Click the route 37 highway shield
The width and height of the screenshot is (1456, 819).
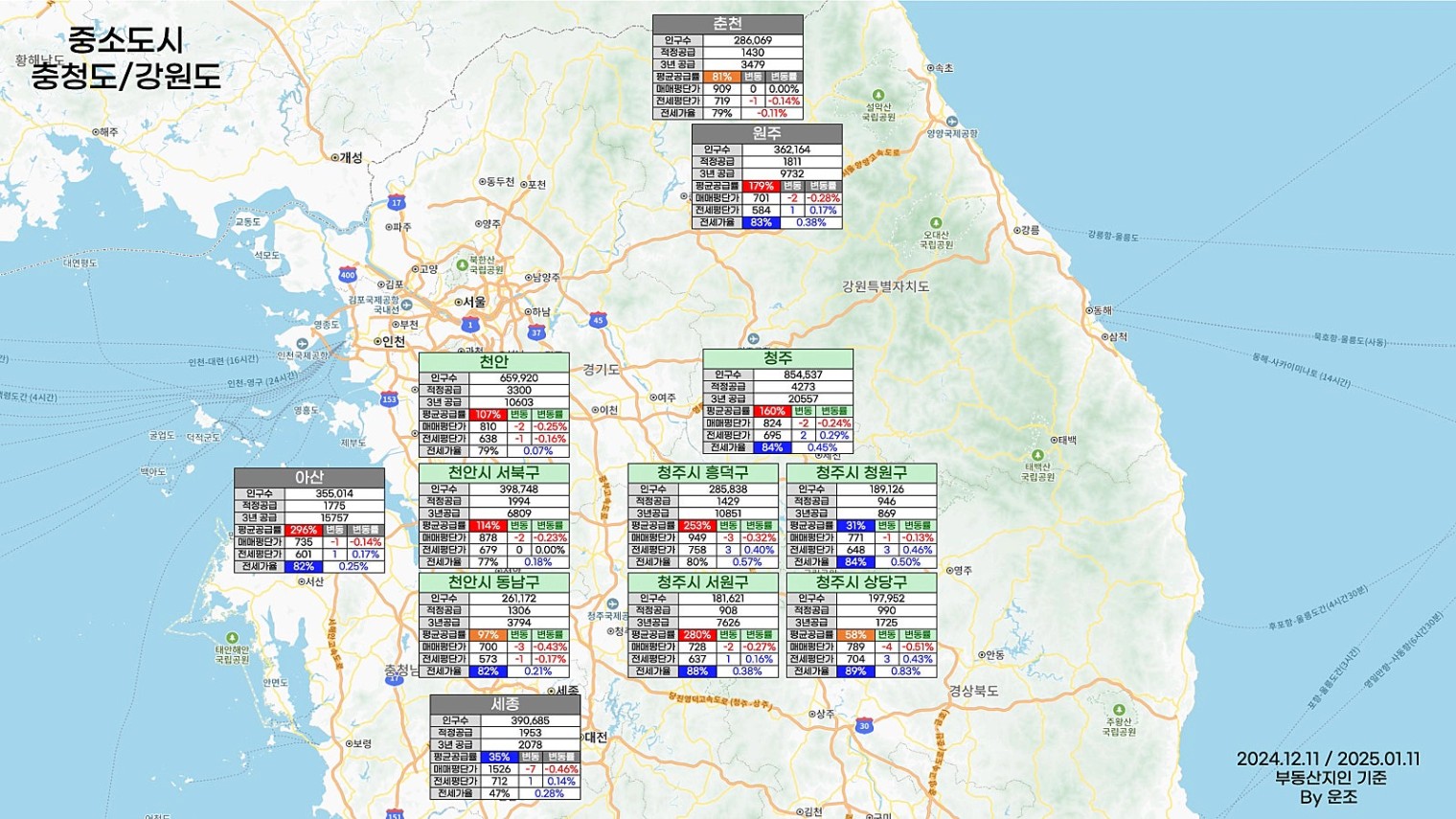coord(536,332)
